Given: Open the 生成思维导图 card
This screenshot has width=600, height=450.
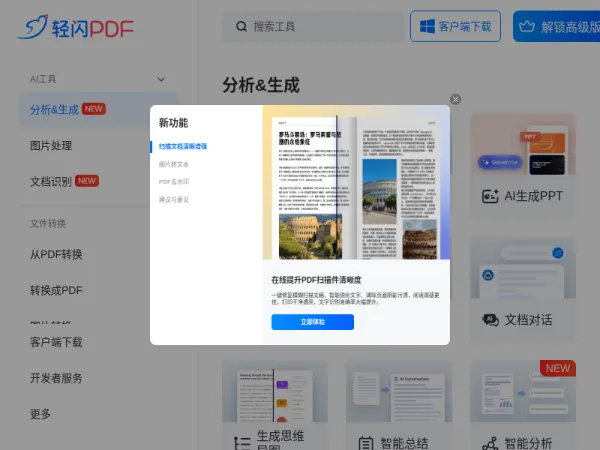Looking at the screenshot, I should coord(275,405).
